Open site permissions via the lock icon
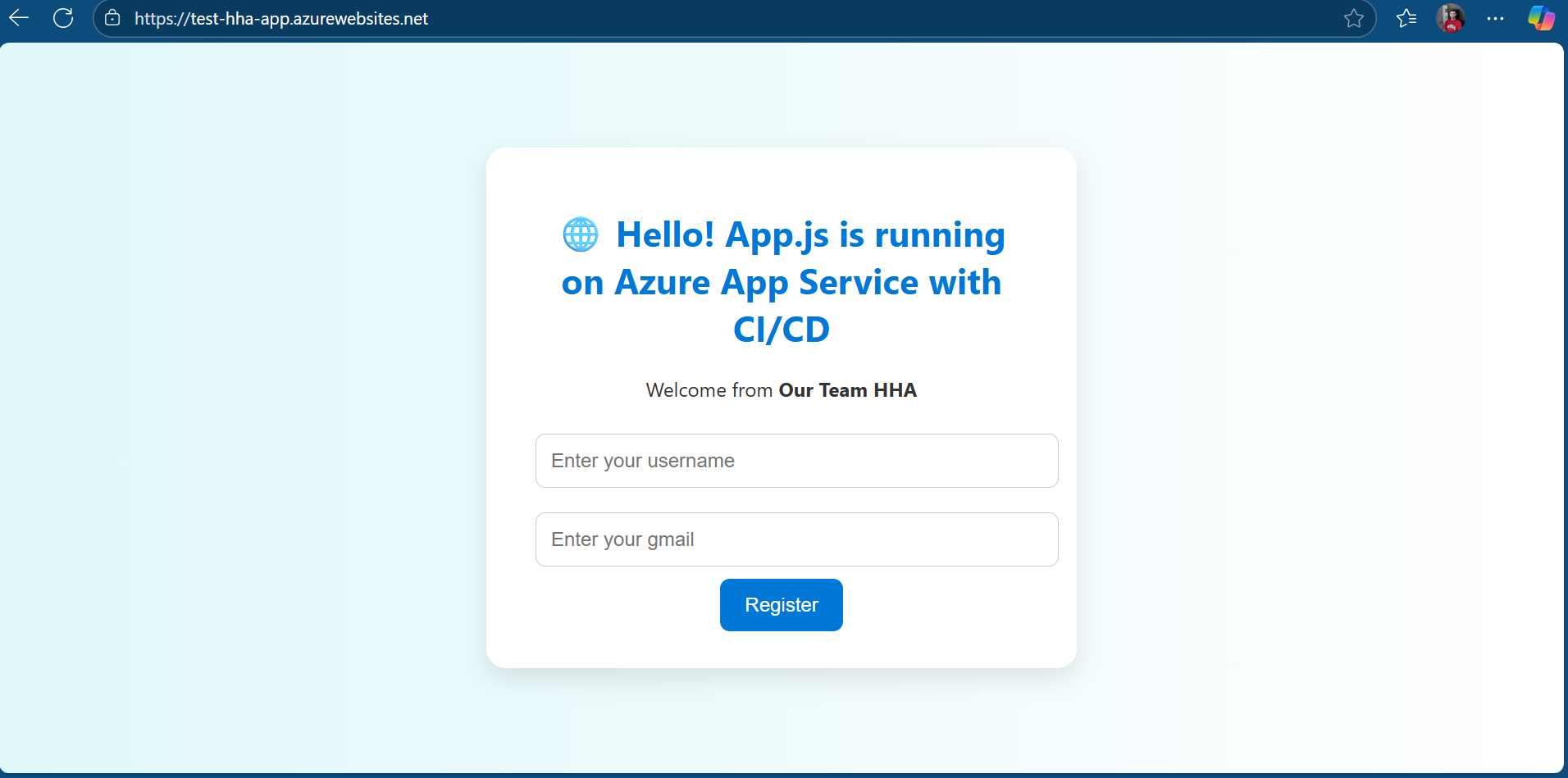The height and width of the screenshot is (778, 1568). 112,18
